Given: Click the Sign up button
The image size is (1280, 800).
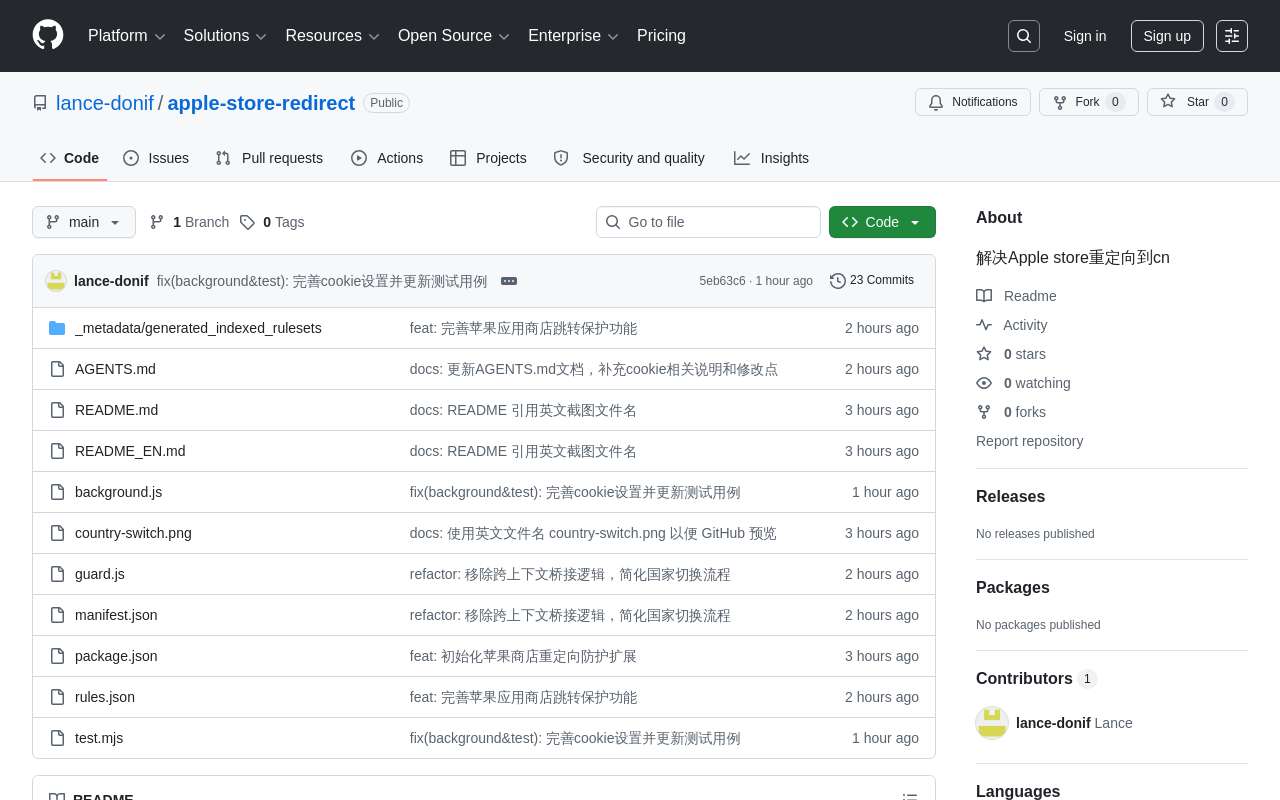Looking at the screenshot, I should [1167, 36].
